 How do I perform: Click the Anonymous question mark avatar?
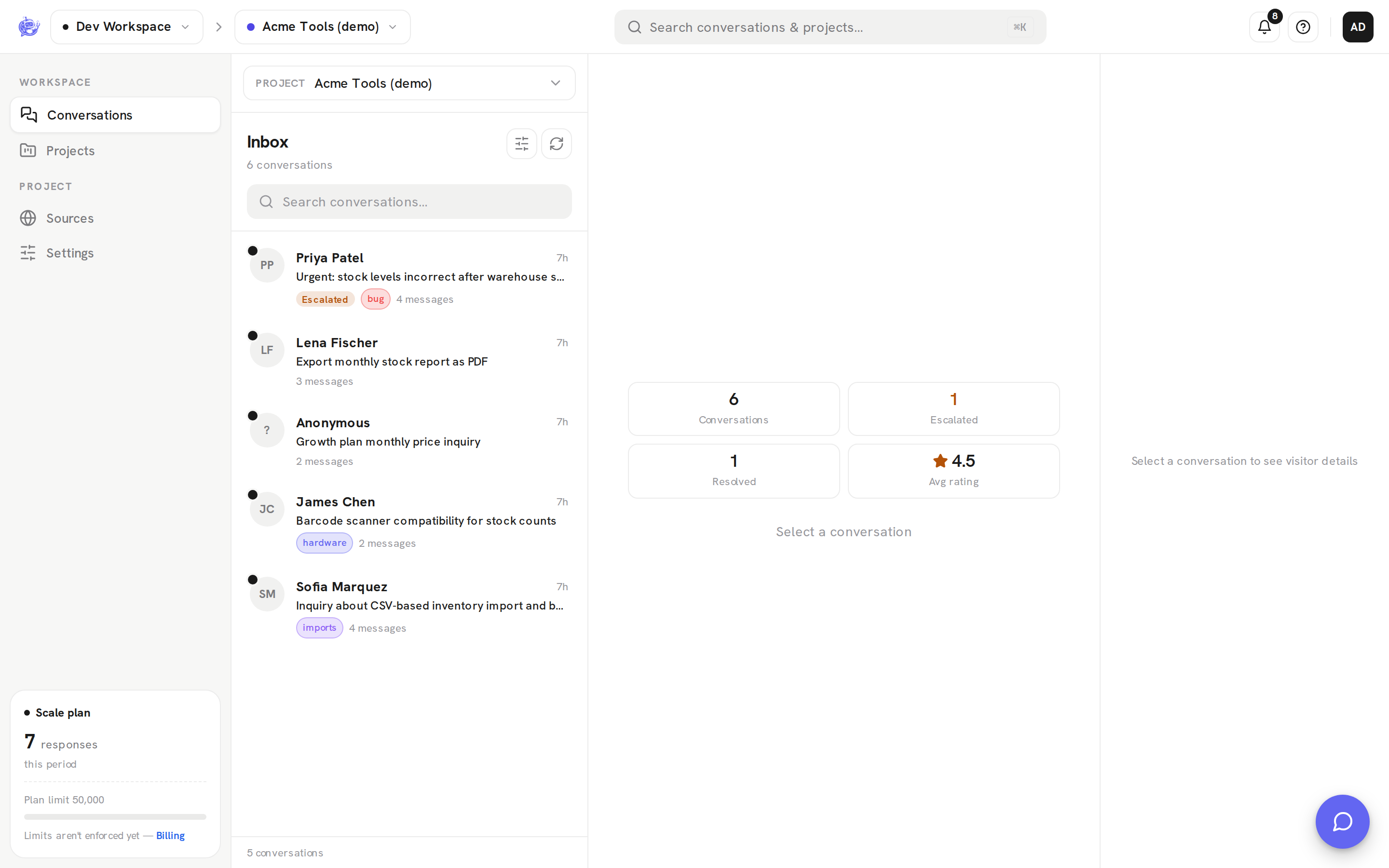[267, 430]
